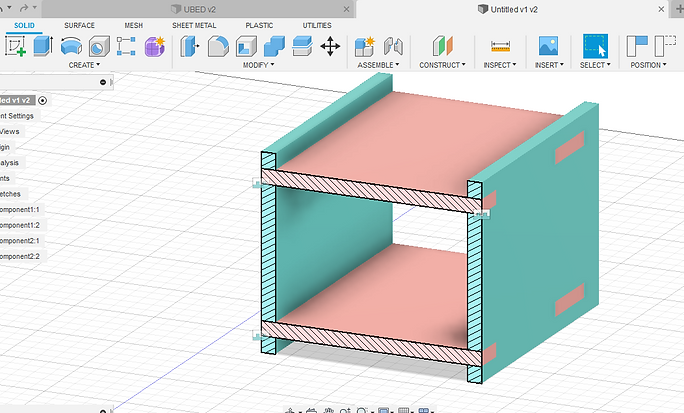
Task: Click the Create Sketch tool icon
Action: click(x=15, y=46)
